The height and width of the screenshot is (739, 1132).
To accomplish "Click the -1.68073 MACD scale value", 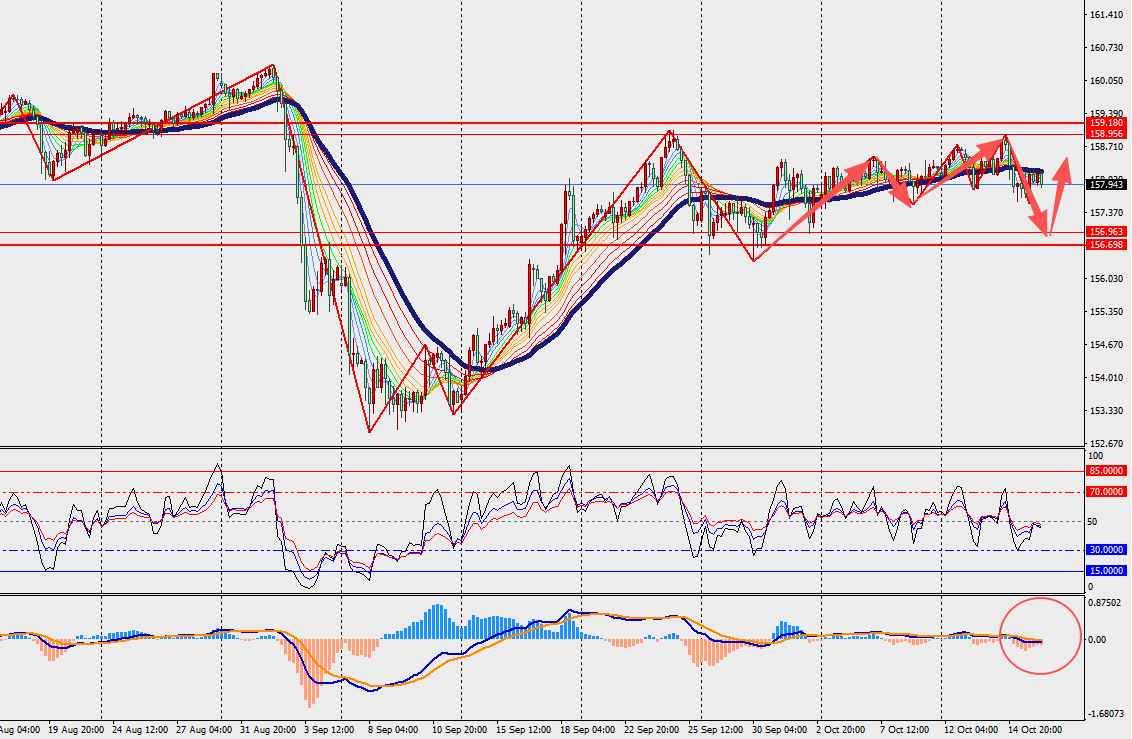I will tap(1106, 714).
